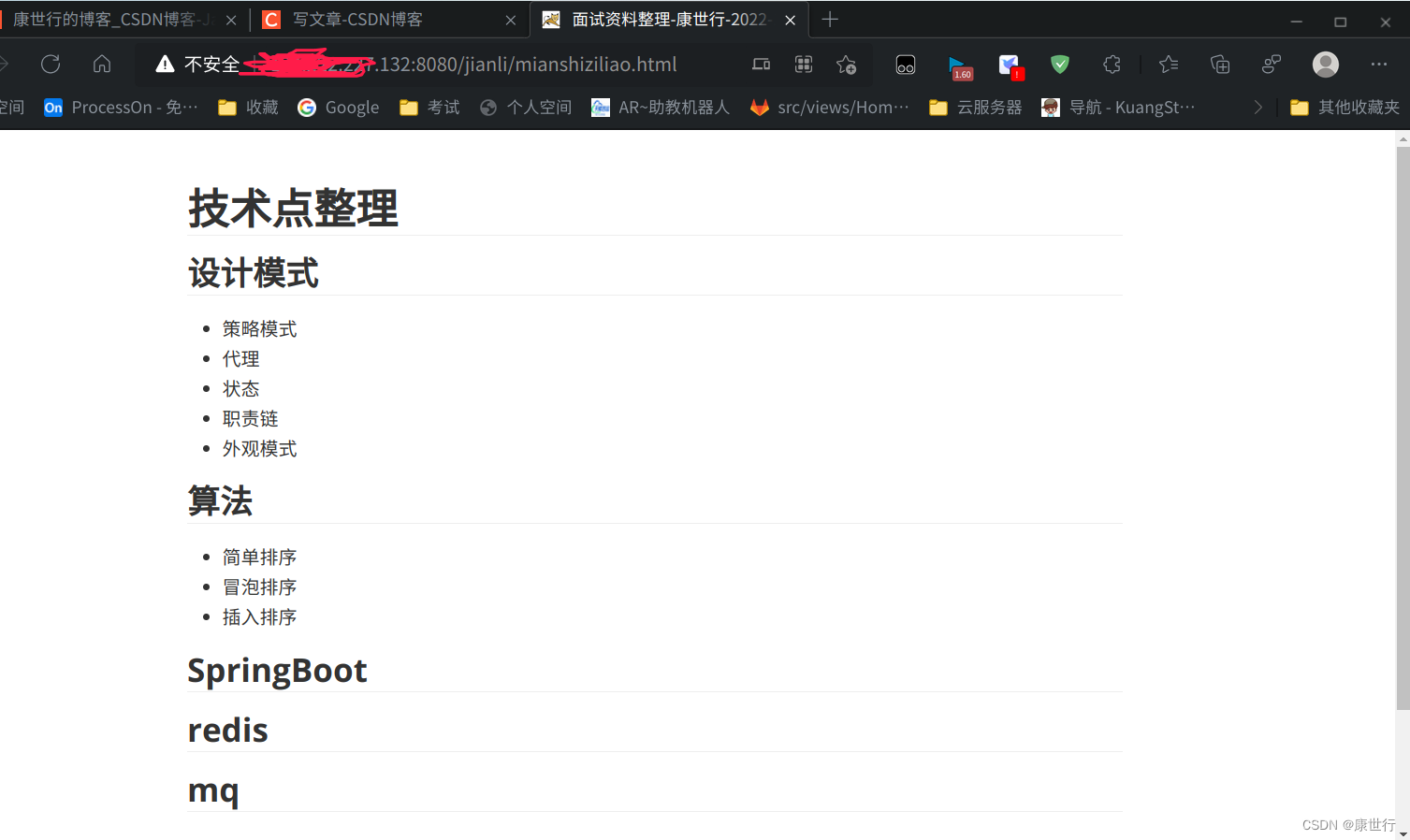Open the Favorites list star icon
The image size is (1410, 840).
(x=1168, y=64)
